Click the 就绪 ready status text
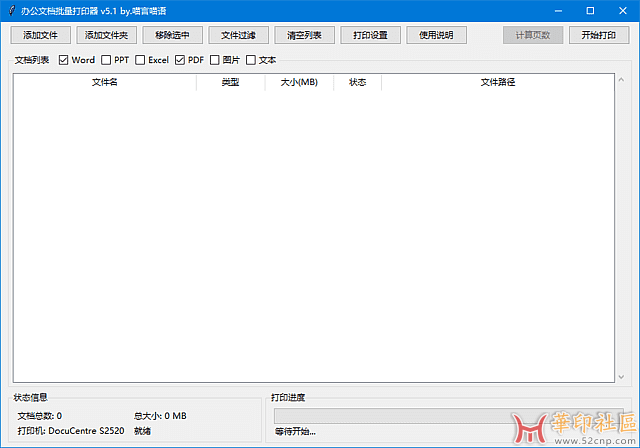 click(142, 431)
